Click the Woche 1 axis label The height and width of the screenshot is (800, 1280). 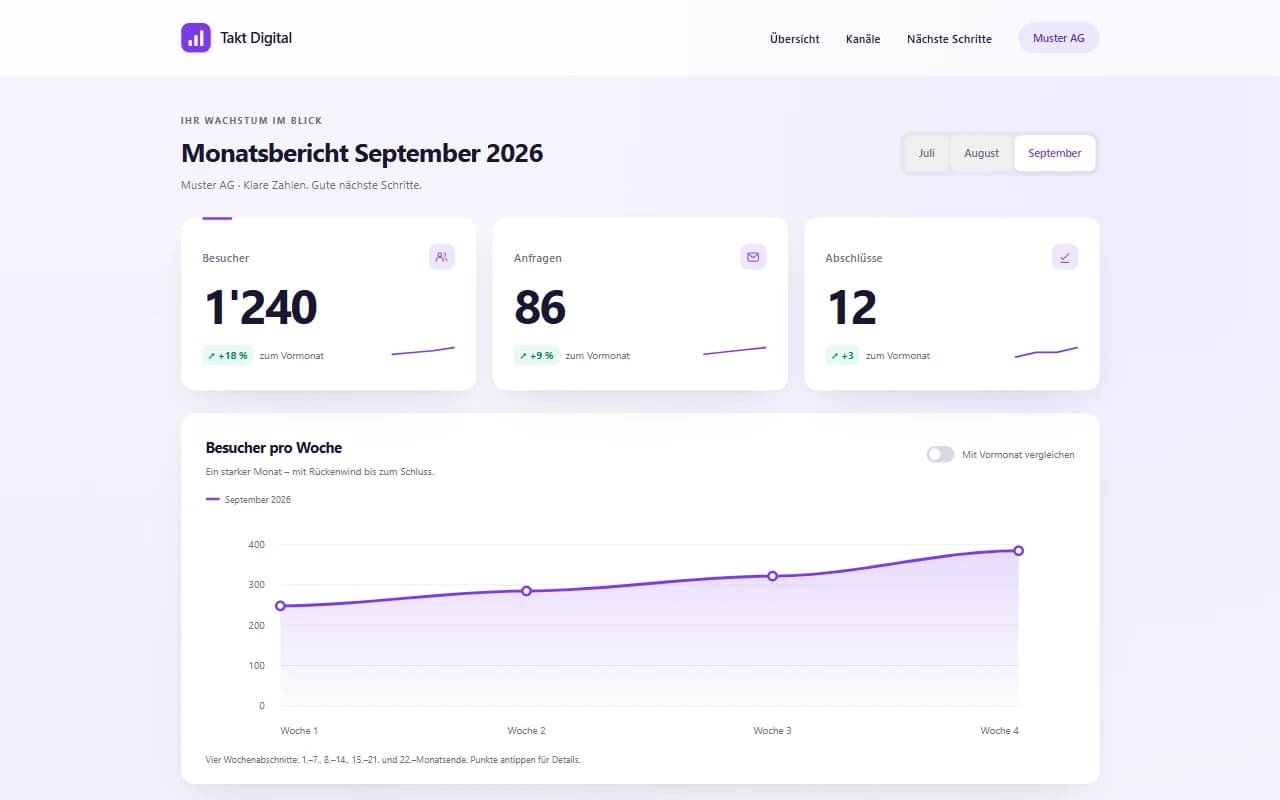tap(299, 731)
